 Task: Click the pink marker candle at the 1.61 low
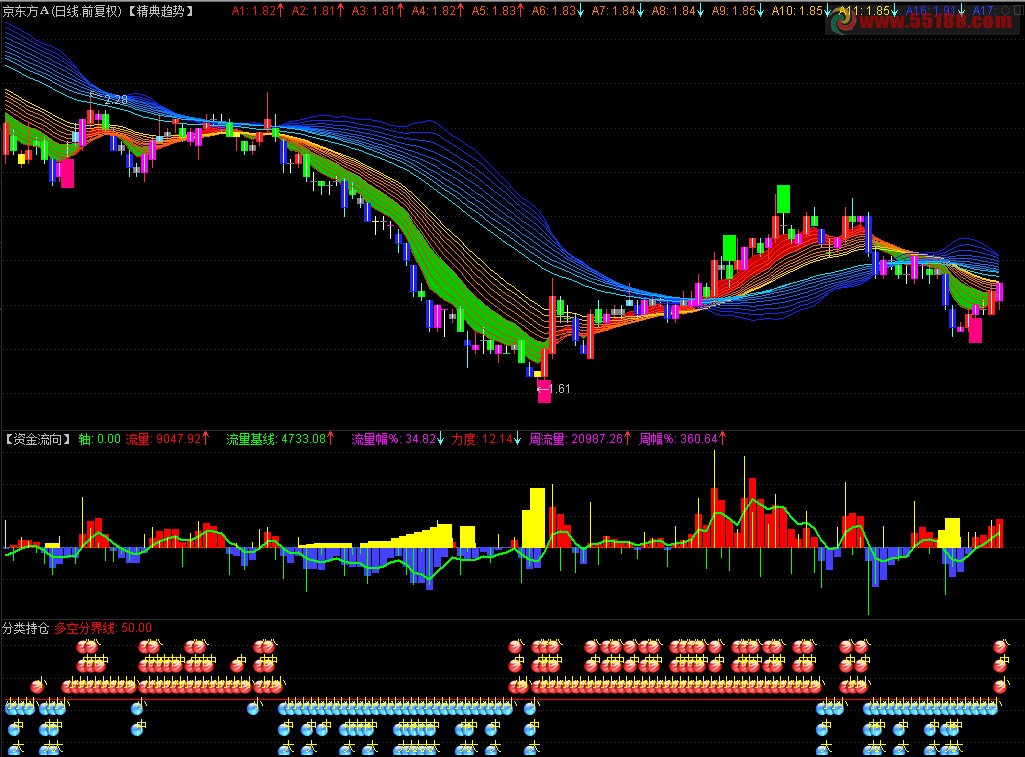(x=544, y=391)
